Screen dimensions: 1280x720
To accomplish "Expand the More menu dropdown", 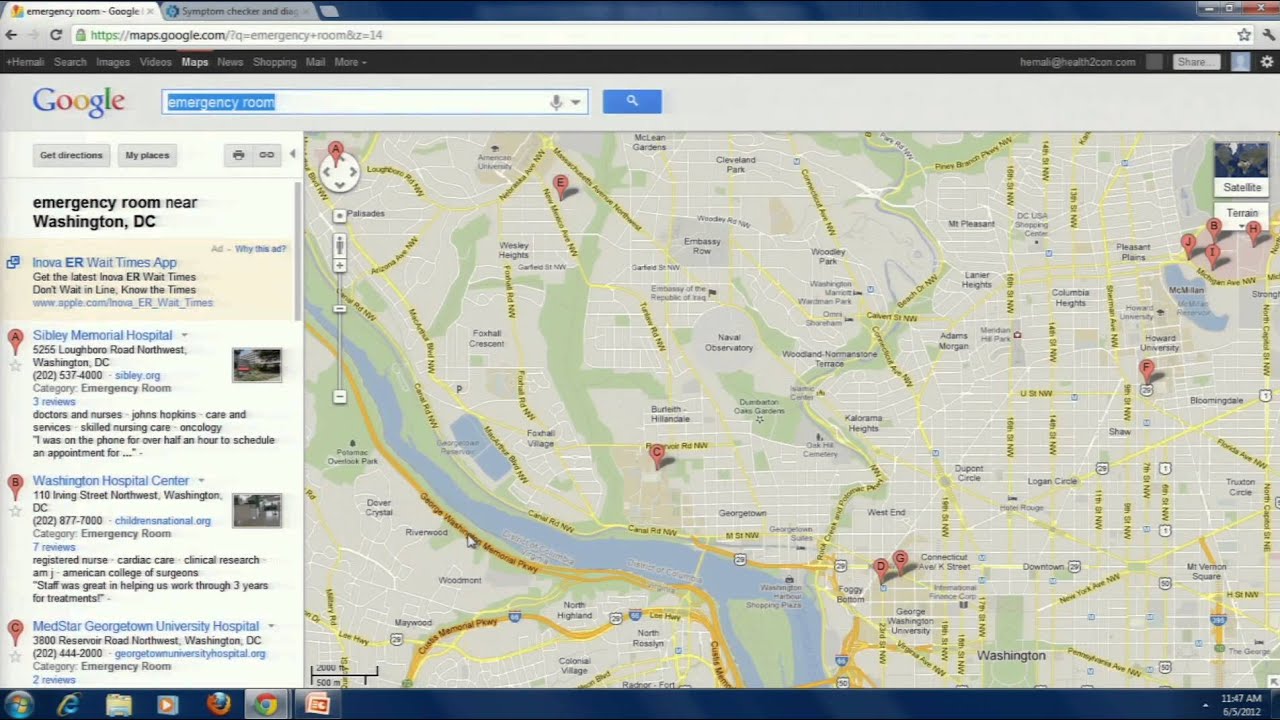I will pyautogui.click(x=350, y=62).
